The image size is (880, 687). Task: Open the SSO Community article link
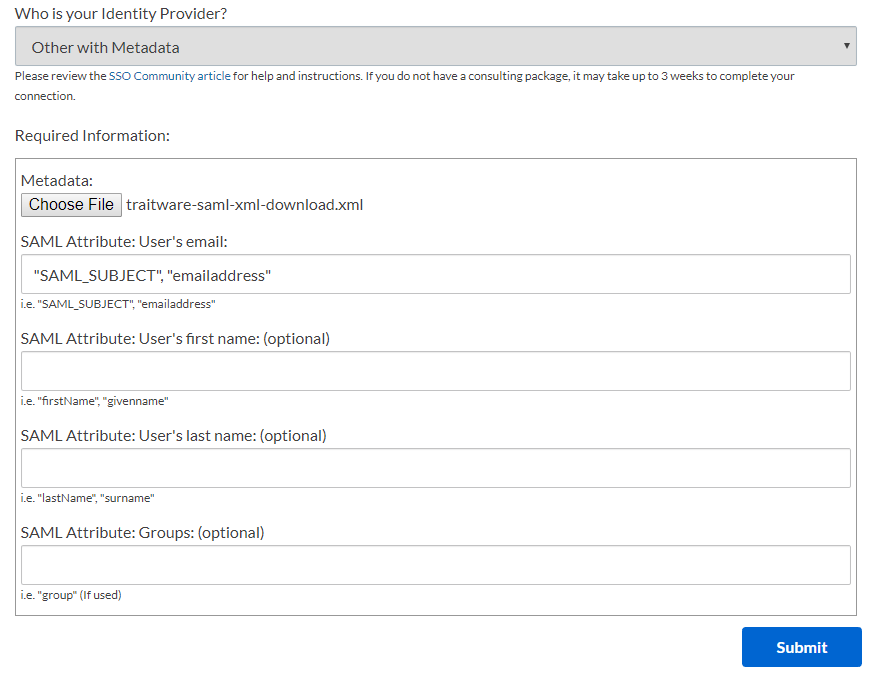[169, 76]
